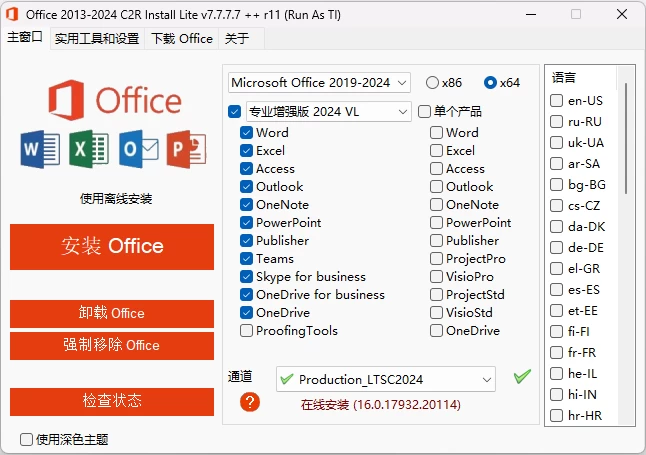Enable the dark theme checkbox
This screenshot has height=455, width=646.
[27, 439]
